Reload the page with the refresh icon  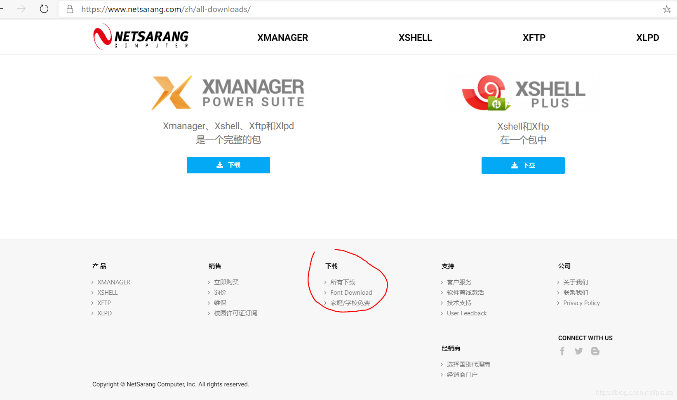pos(44,8)
